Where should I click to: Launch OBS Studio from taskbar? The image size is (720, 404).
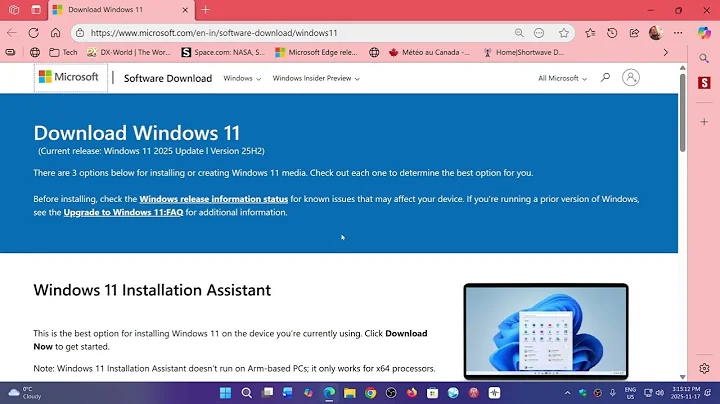coord(391,393)
